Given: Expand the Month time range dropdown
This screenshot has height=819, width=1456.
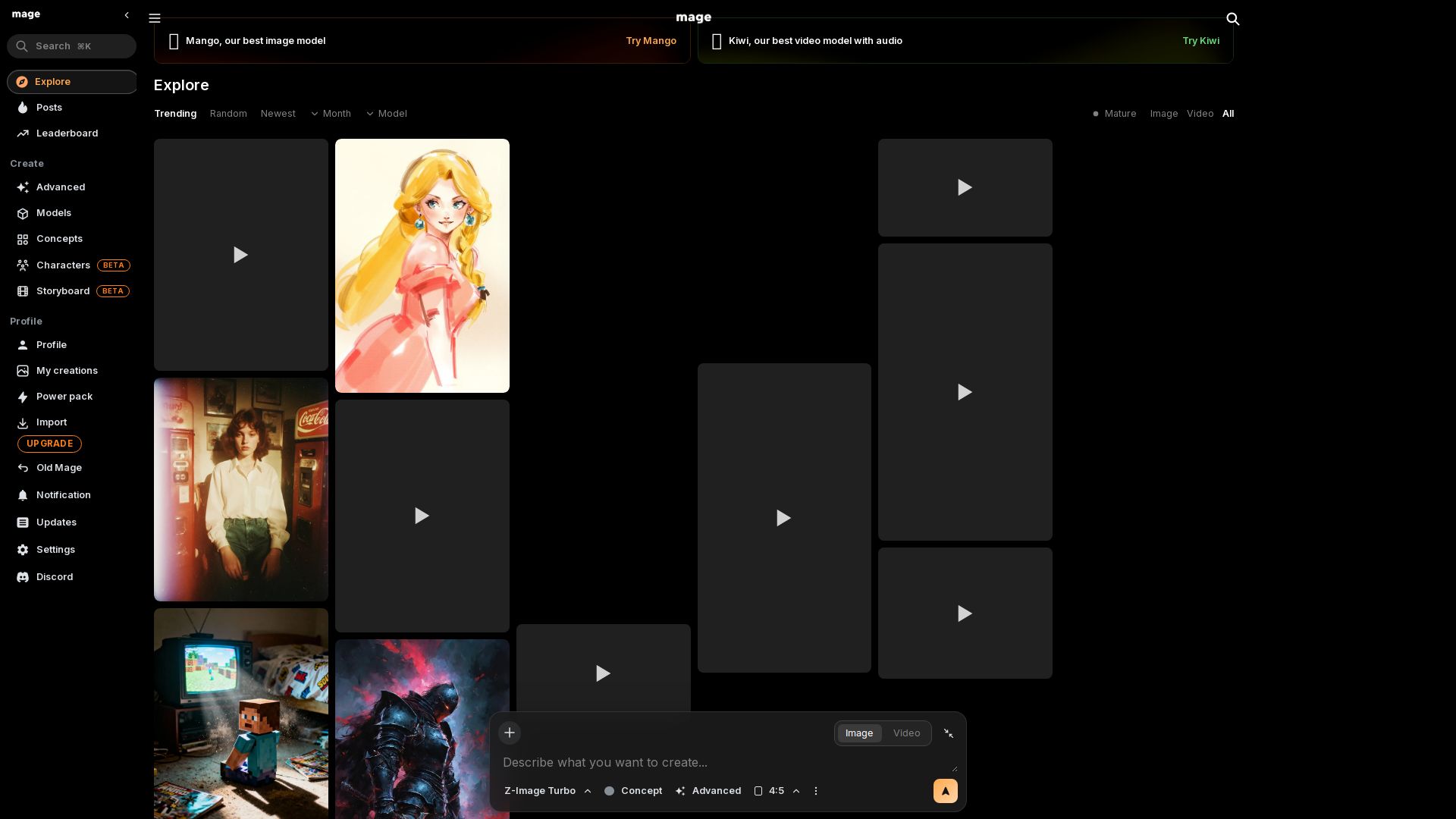Looking at the screenshot, I should 331,114.
